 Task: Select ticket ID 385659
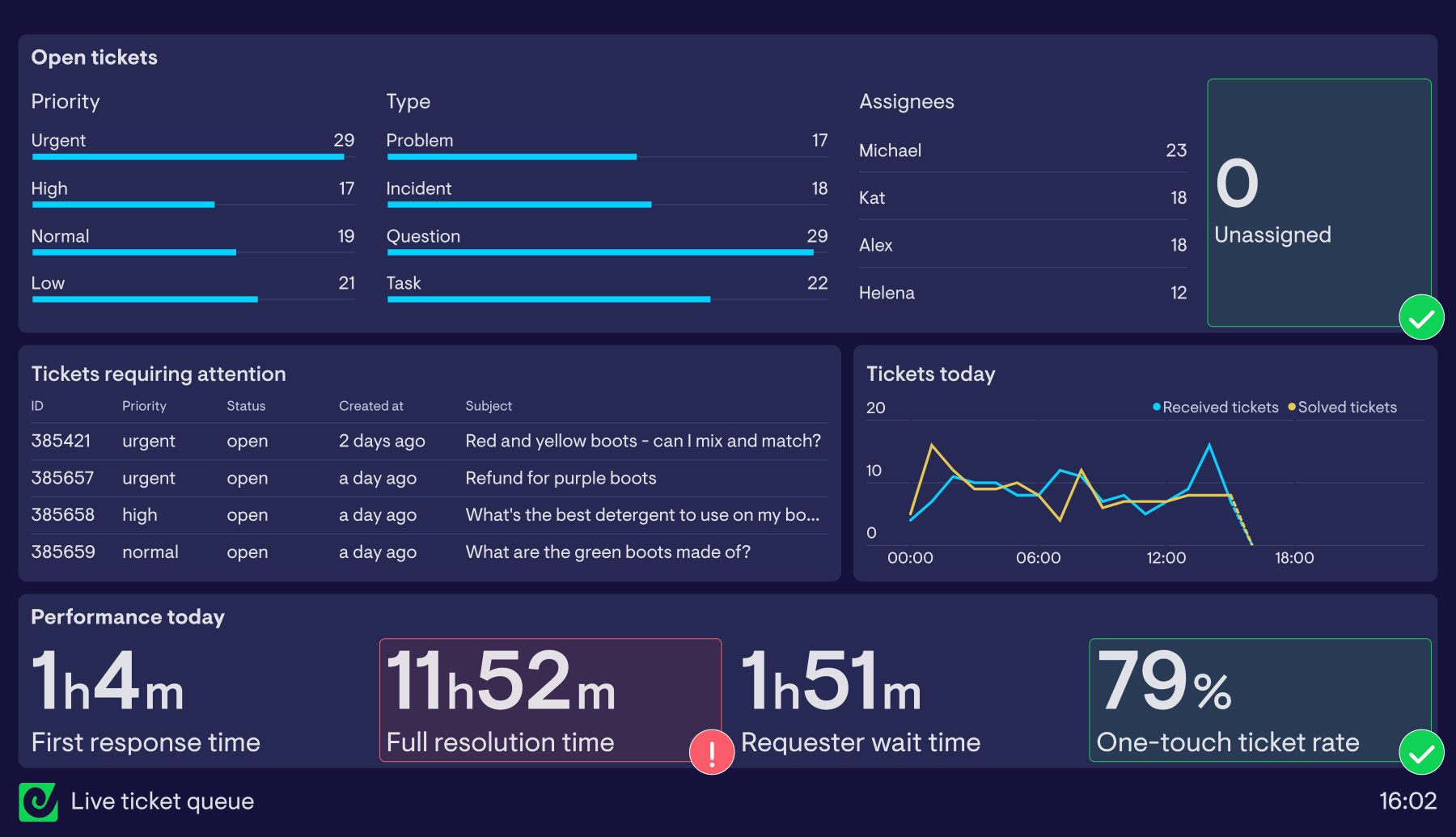tap(63, 552)
